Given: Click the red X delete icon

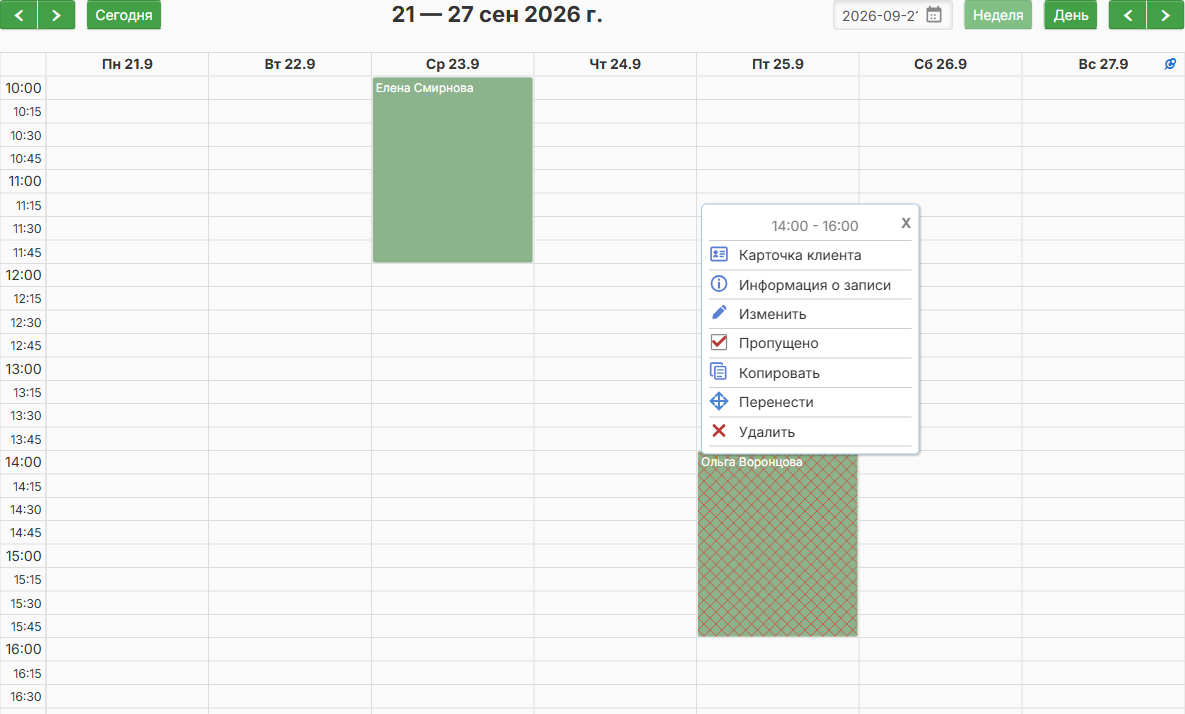Looking at the screenshot, I should [x=719, y=431].
